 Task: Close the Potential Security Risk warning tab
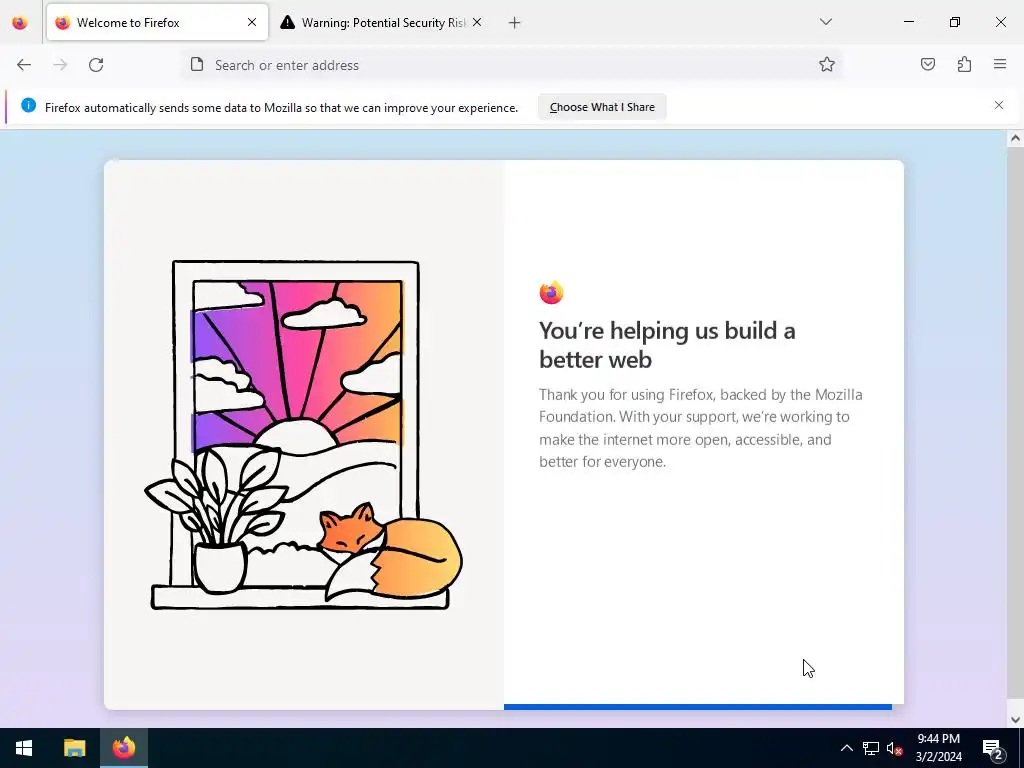pyautogui.click(x=477, y=22)
